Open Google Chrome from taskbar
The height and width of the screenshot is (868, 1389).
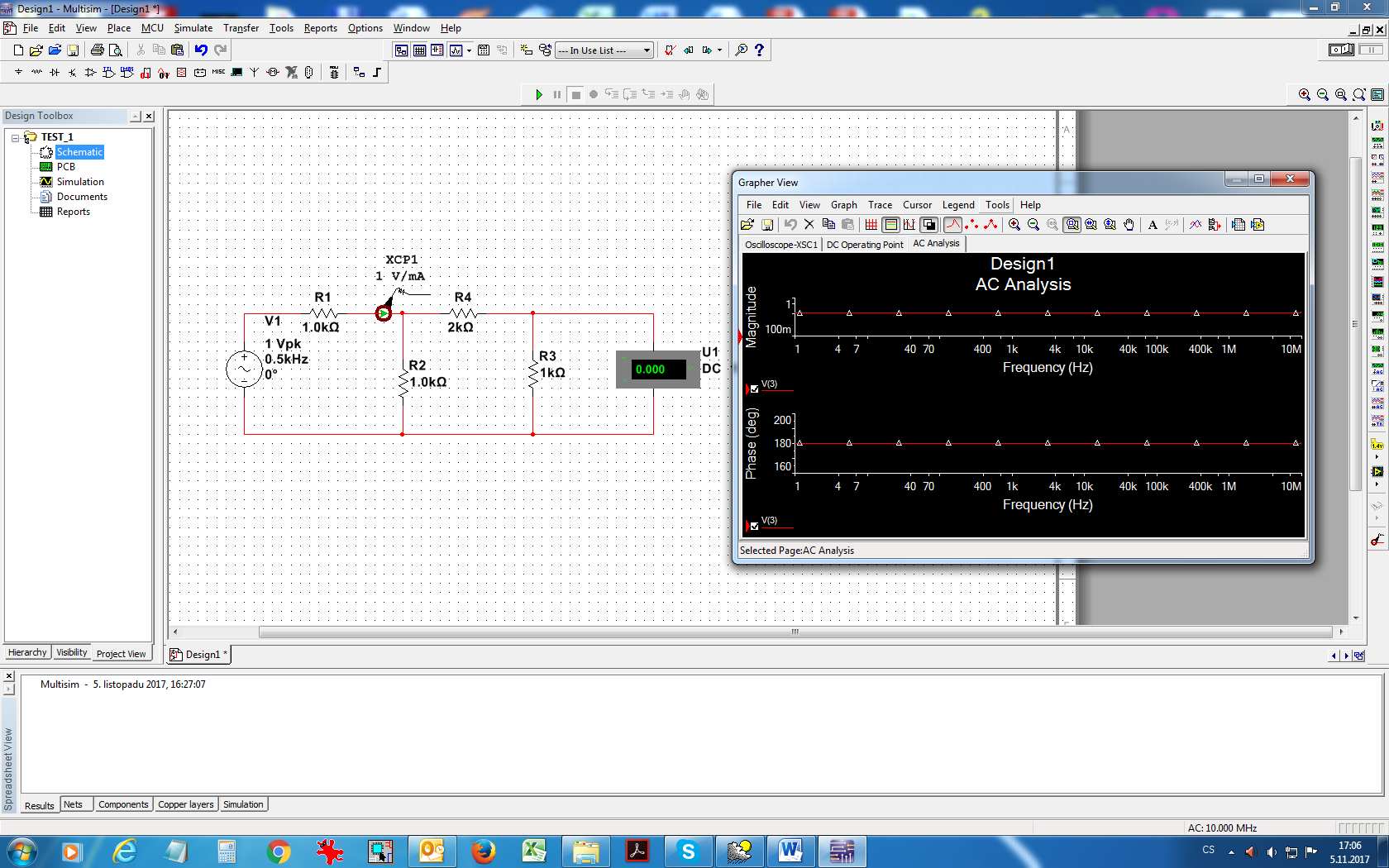(279, 851)
